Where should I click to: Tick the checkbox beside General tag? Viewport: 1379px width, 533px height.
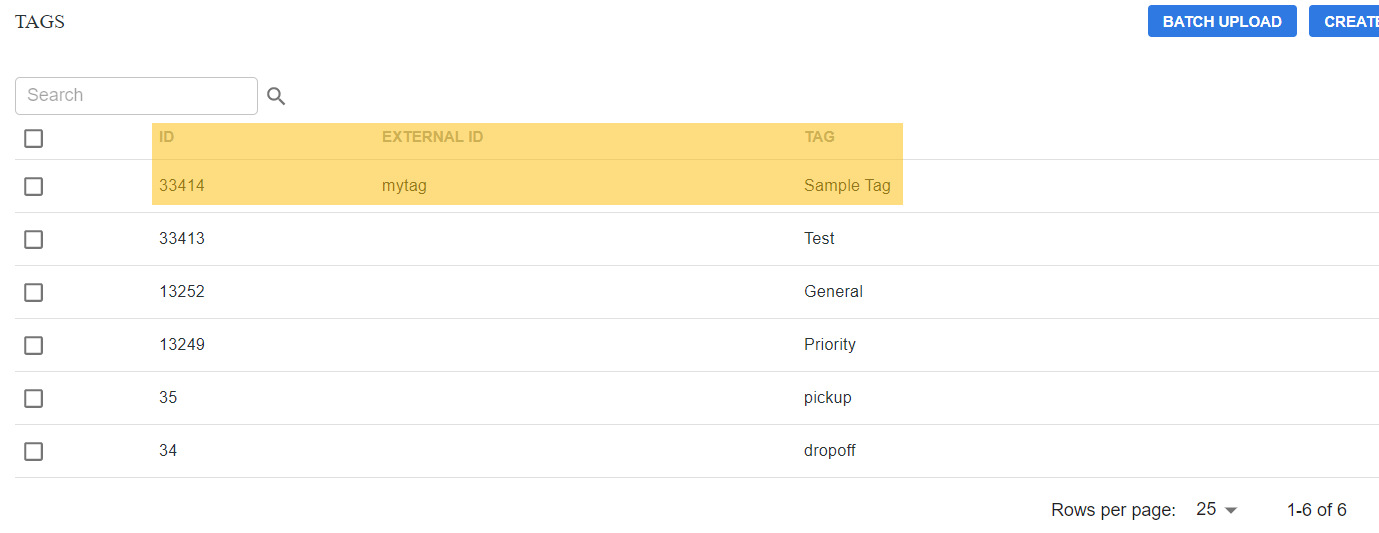(34, 292)
